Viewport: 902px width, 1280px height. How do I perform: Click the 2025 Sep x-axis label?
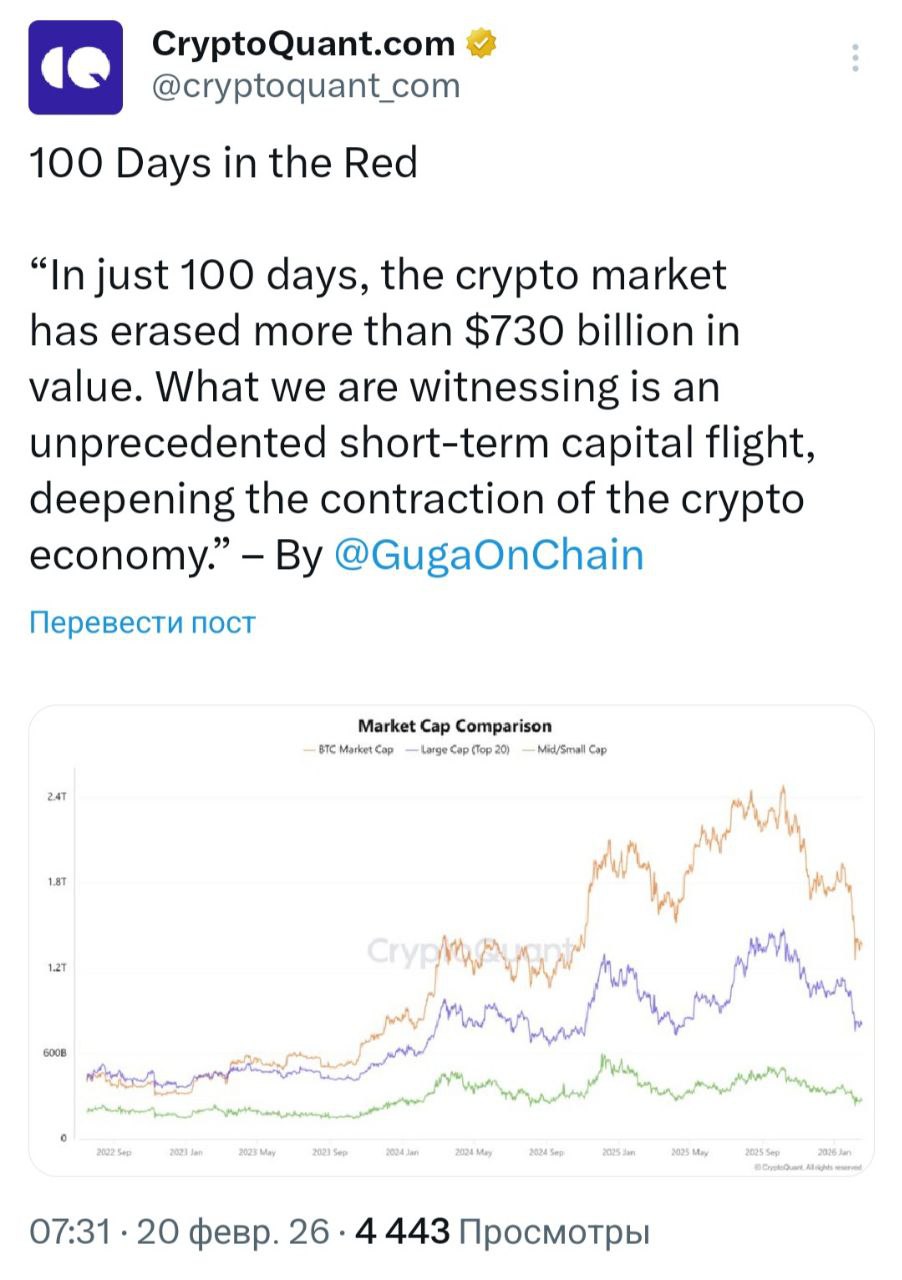761,1152
